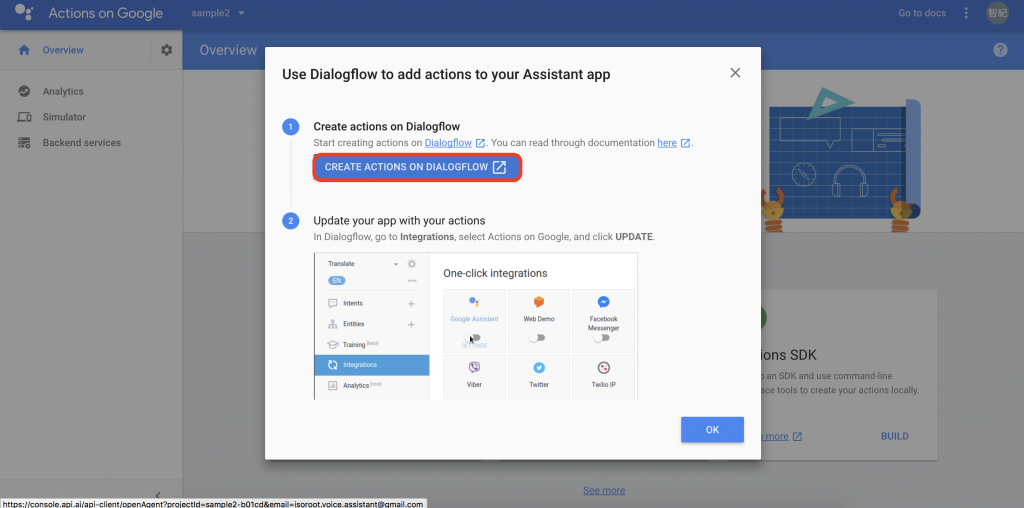Toggle the Web Demo switch in image
1024x508 pixels.
537,338
